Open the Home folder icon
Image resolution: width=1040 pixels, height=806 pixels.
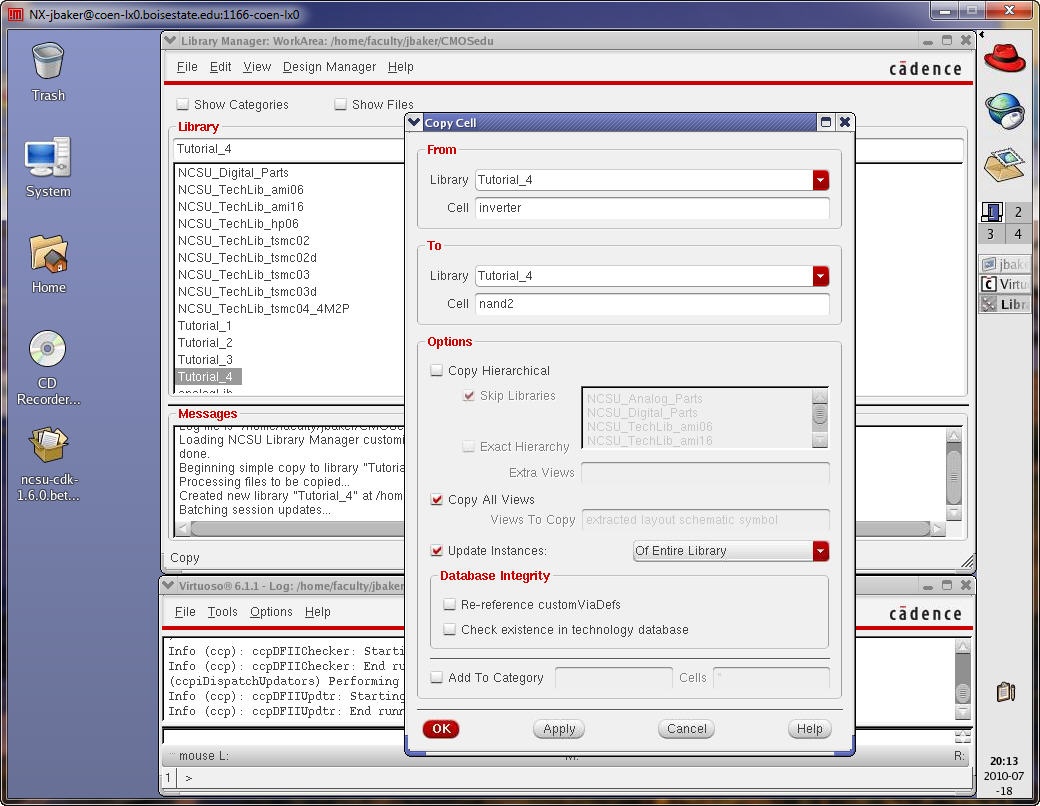pos(47,255)
